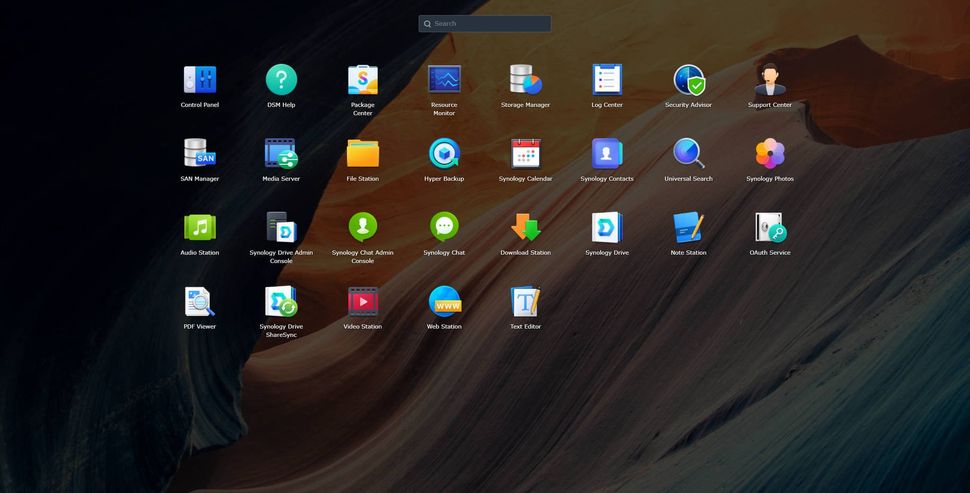970x493 pixels.
Task: Launch Audio Station
Action: 199,228
